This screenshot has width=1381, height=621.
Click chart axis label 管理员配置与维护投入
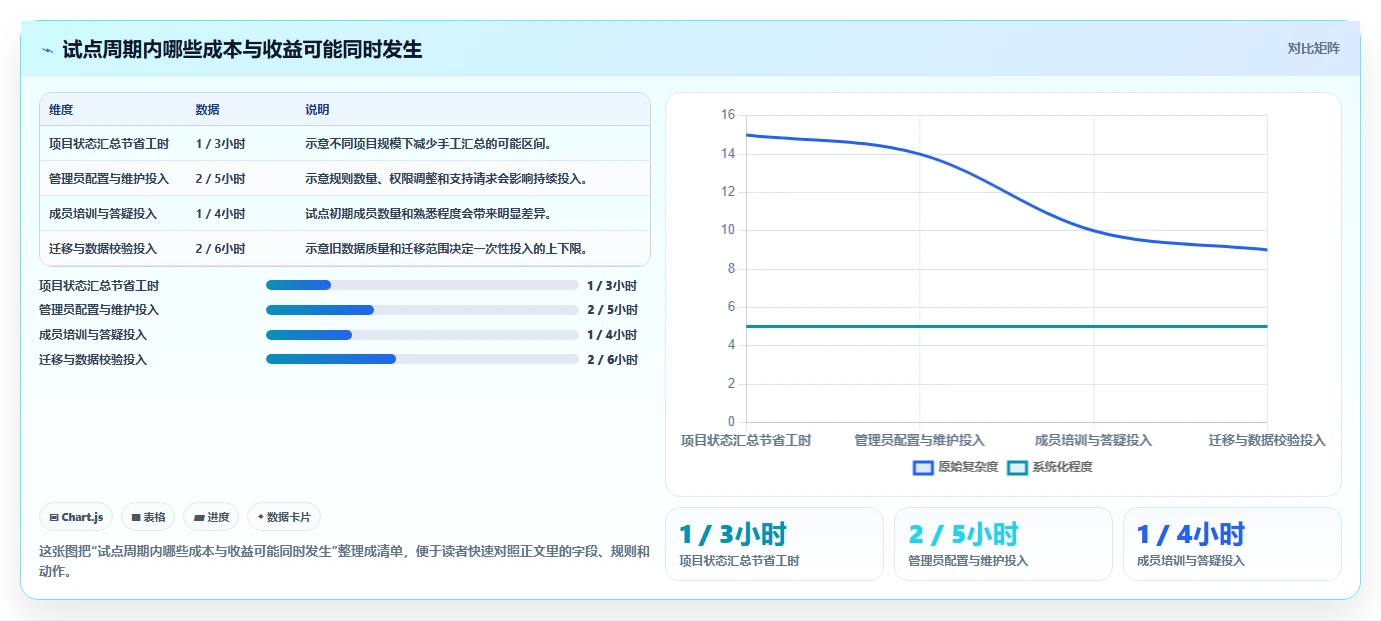920,440
